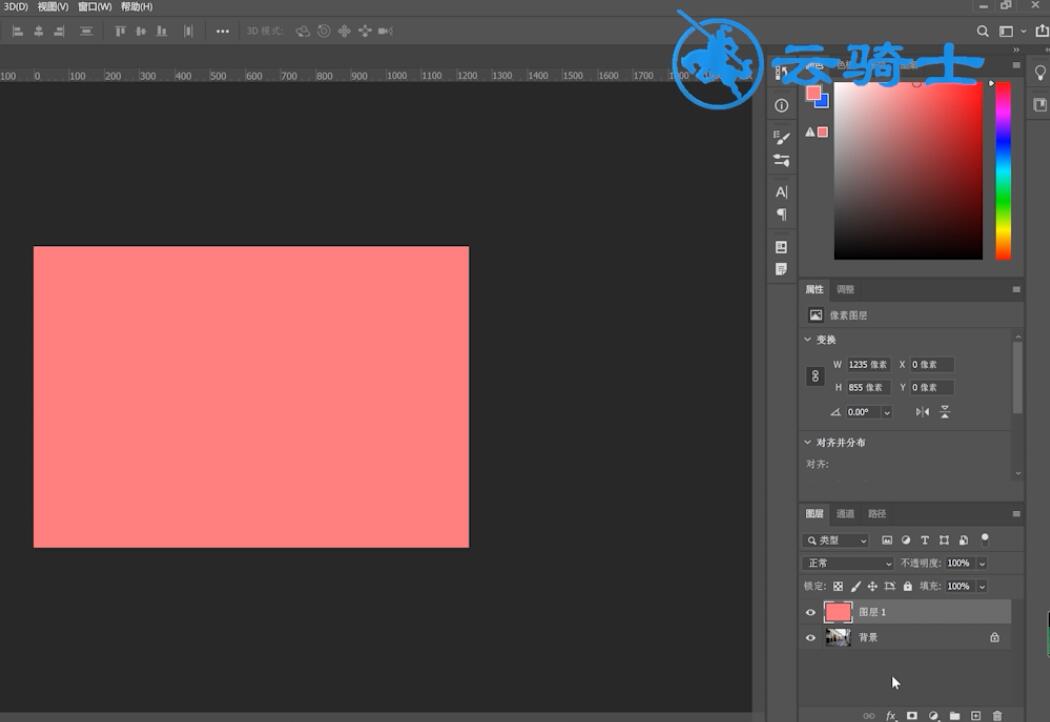
Task: Open the 窗口(W) menu
Action: 95,7
